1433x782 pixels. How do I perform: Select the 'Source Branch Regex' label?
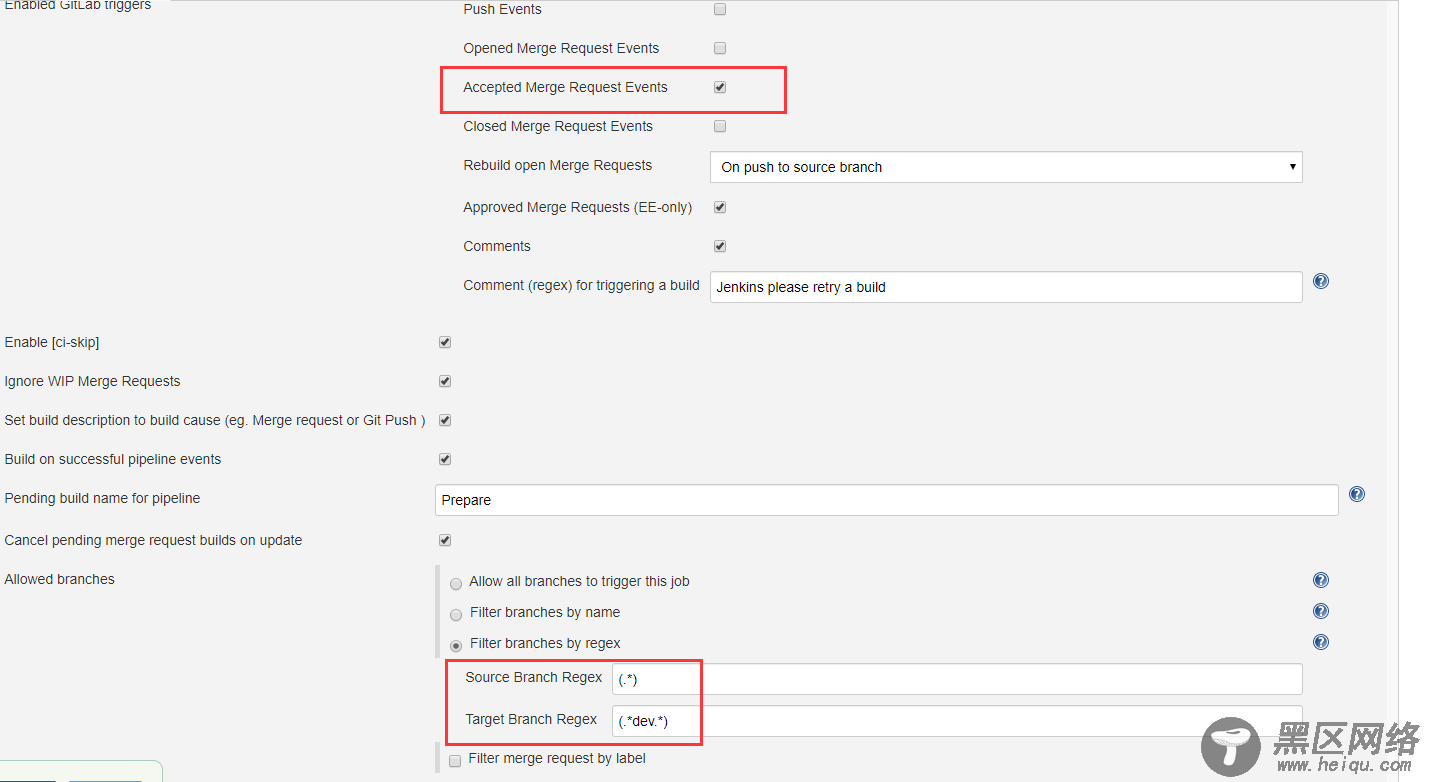click(534, 677)
